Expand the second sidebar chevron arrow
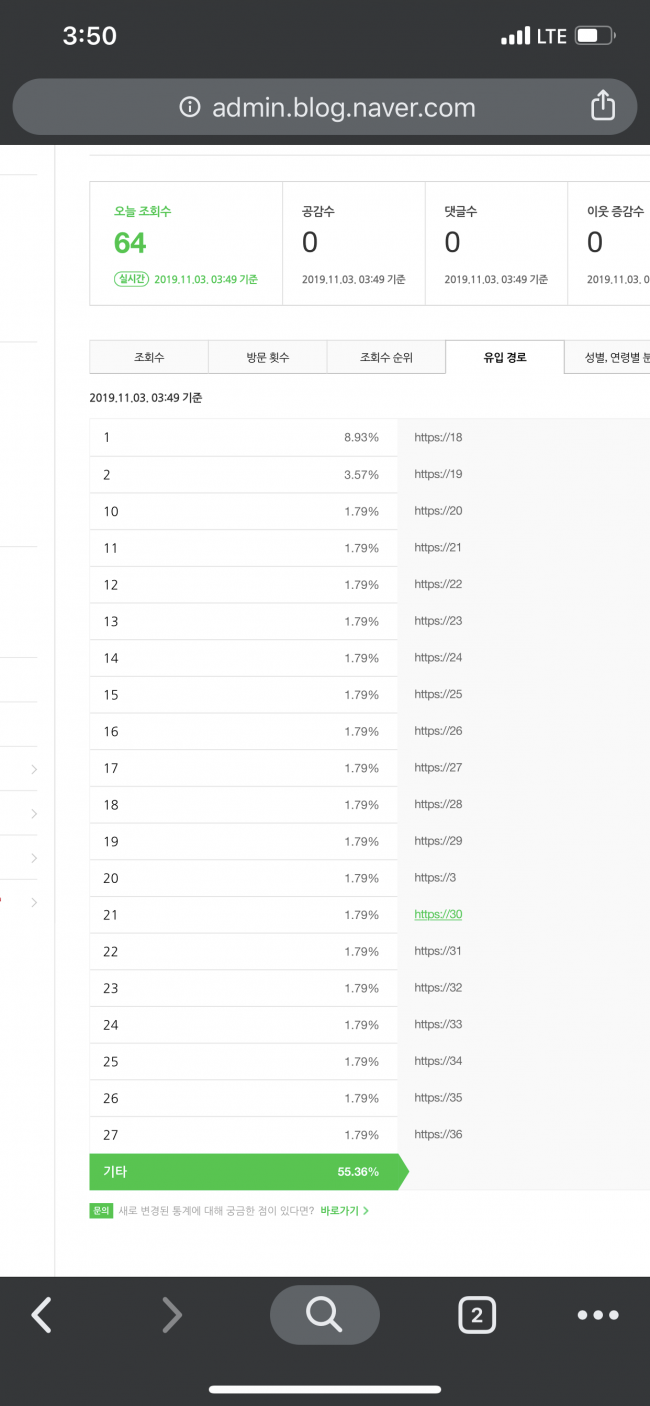This screenshot has width=650, height=1406. tap(34, 814)
